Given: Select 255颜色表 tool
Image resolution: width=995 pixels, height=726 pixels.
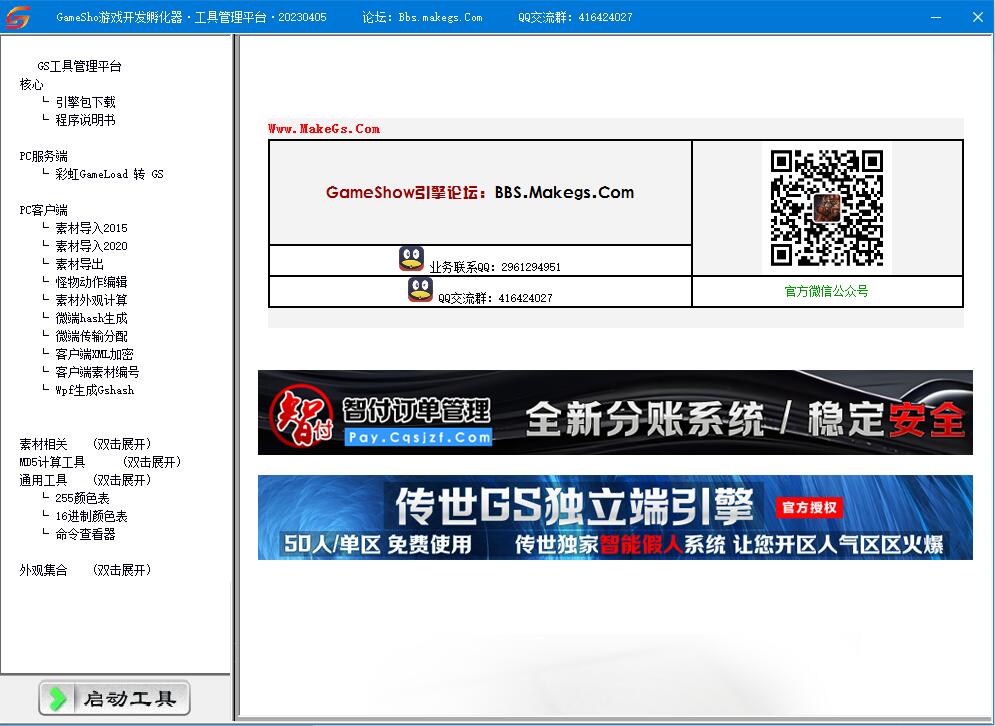Looking at the screenshot, I should pos(82,498).
